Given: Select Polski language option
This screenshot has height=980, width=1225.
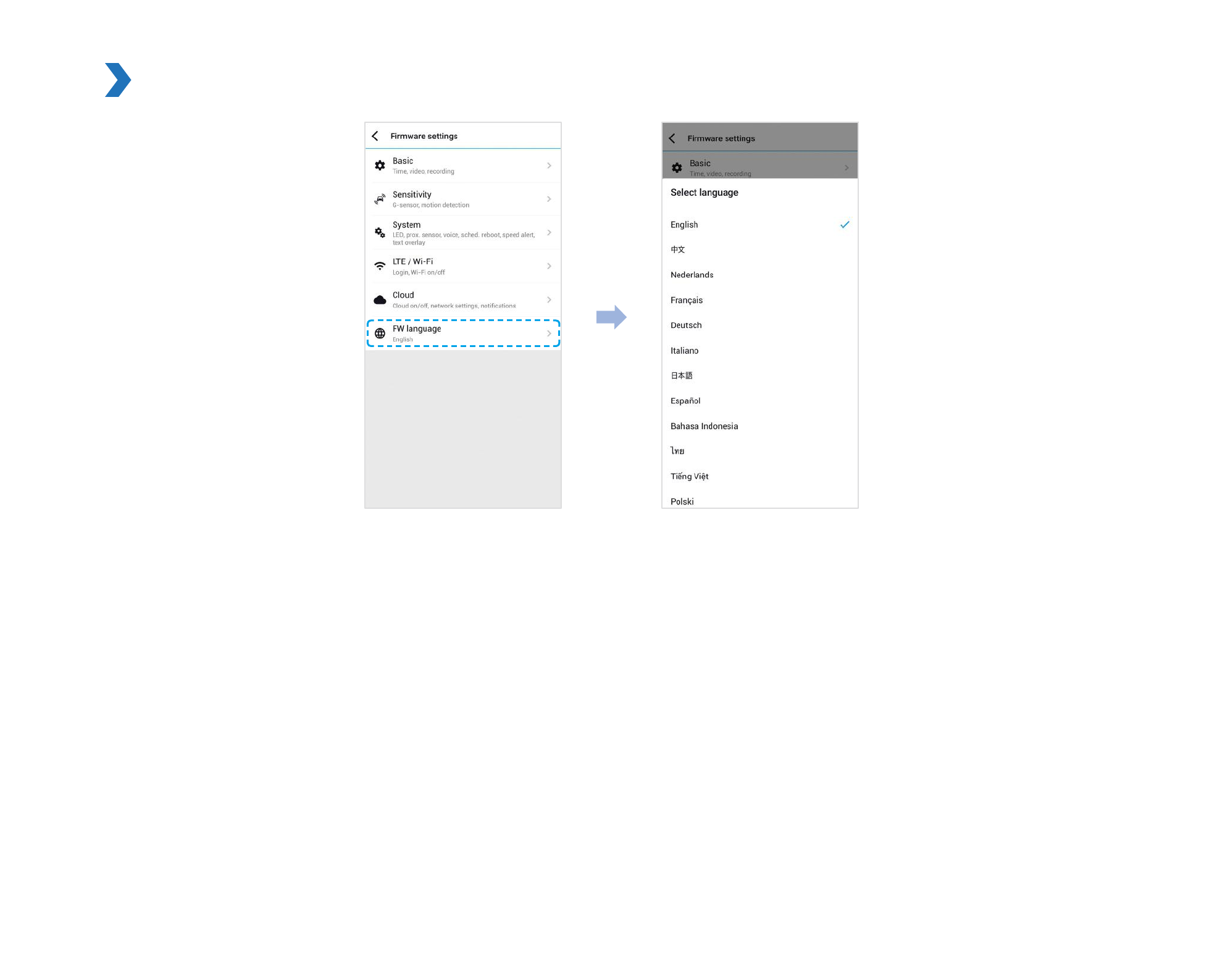Looking at the screenshot, I should point(760,500).
